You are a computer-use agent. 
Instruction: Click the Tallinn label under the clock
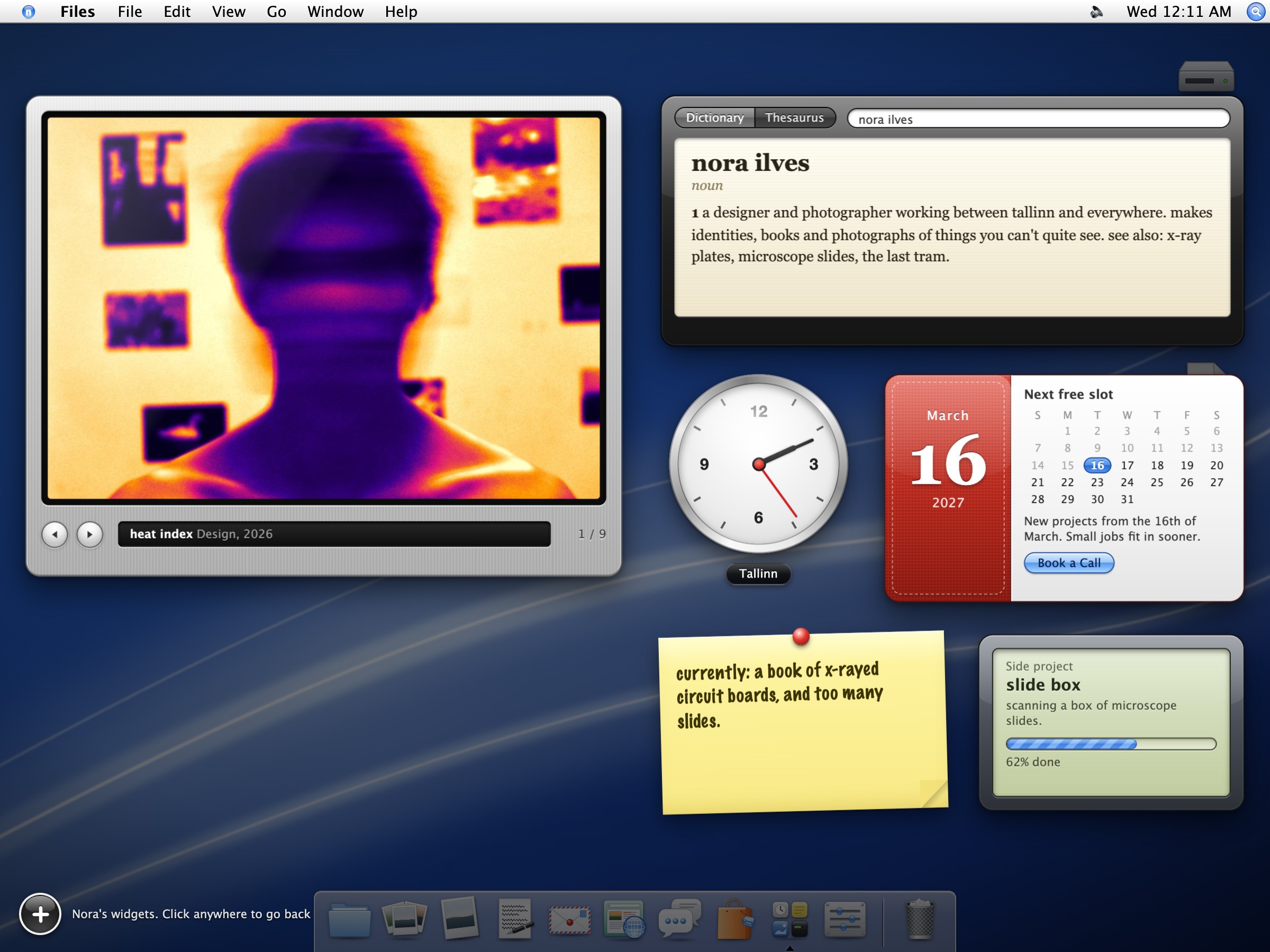[758, 573]
